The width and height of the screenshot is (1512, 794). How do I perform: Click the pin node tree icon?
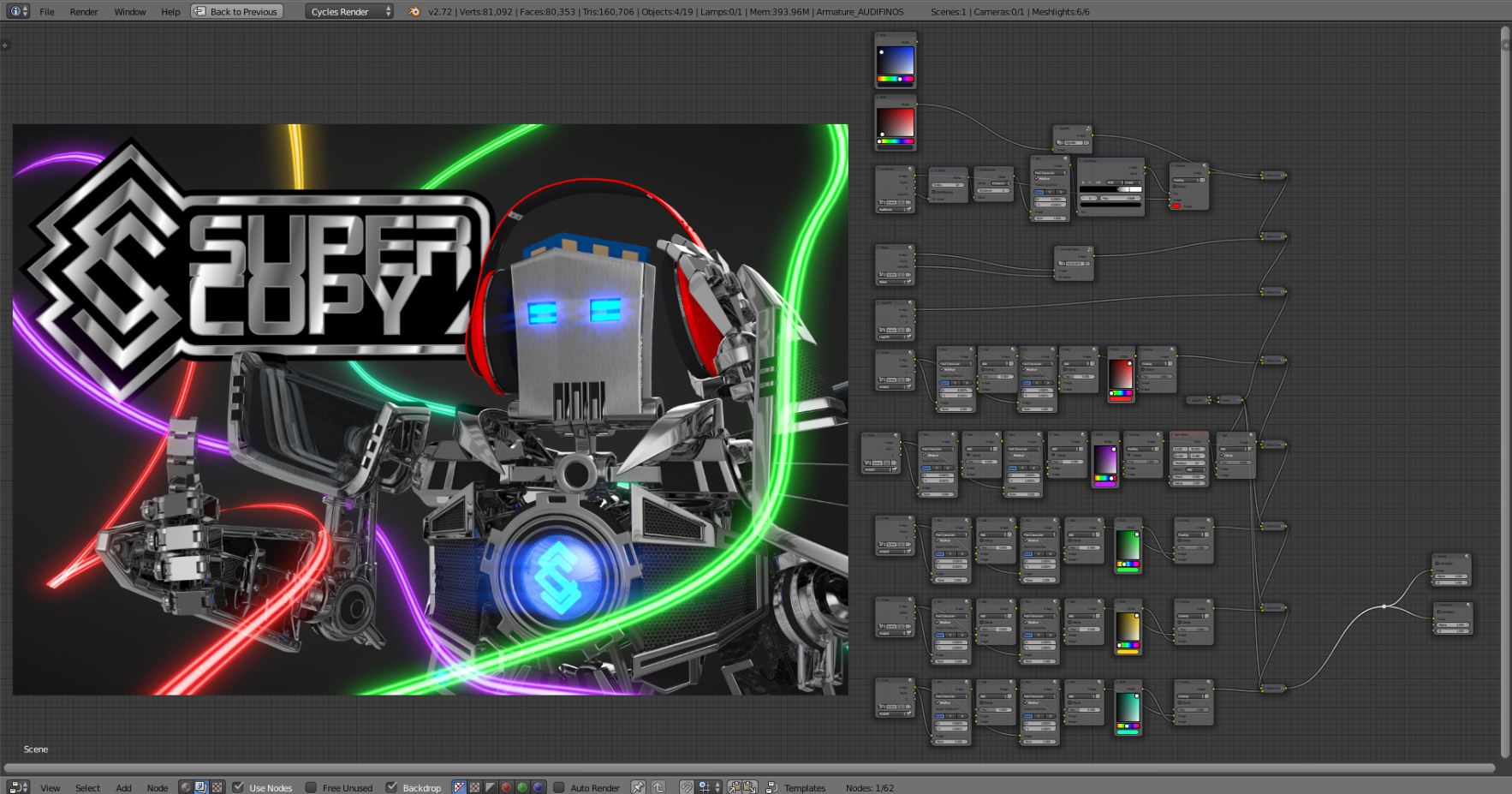tap(638, 787)
